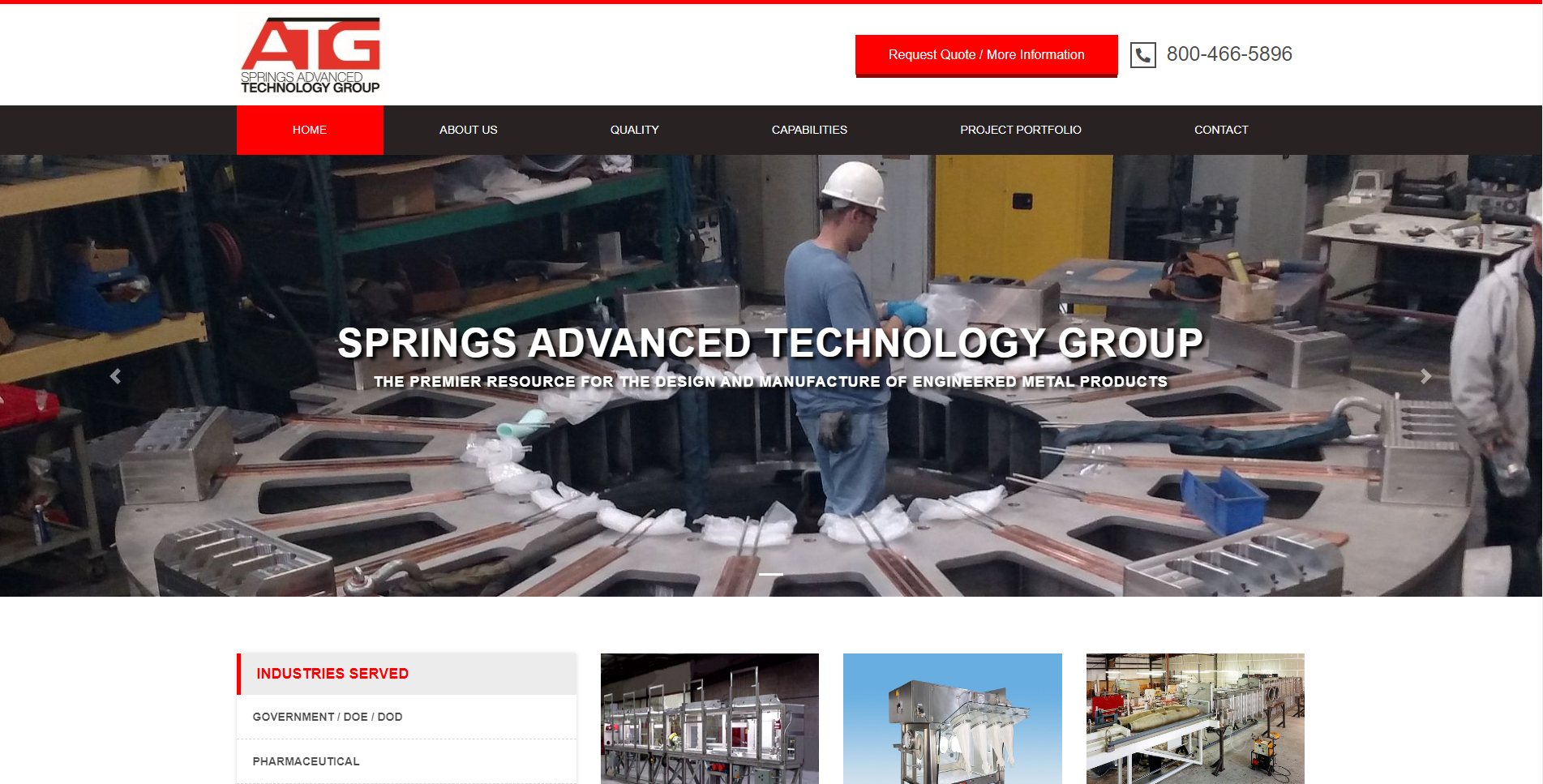The width and height of the screenshot is (1543, 784).
Task: Select the Government / DOE / DOD industry
Action: tap(328, 717)
